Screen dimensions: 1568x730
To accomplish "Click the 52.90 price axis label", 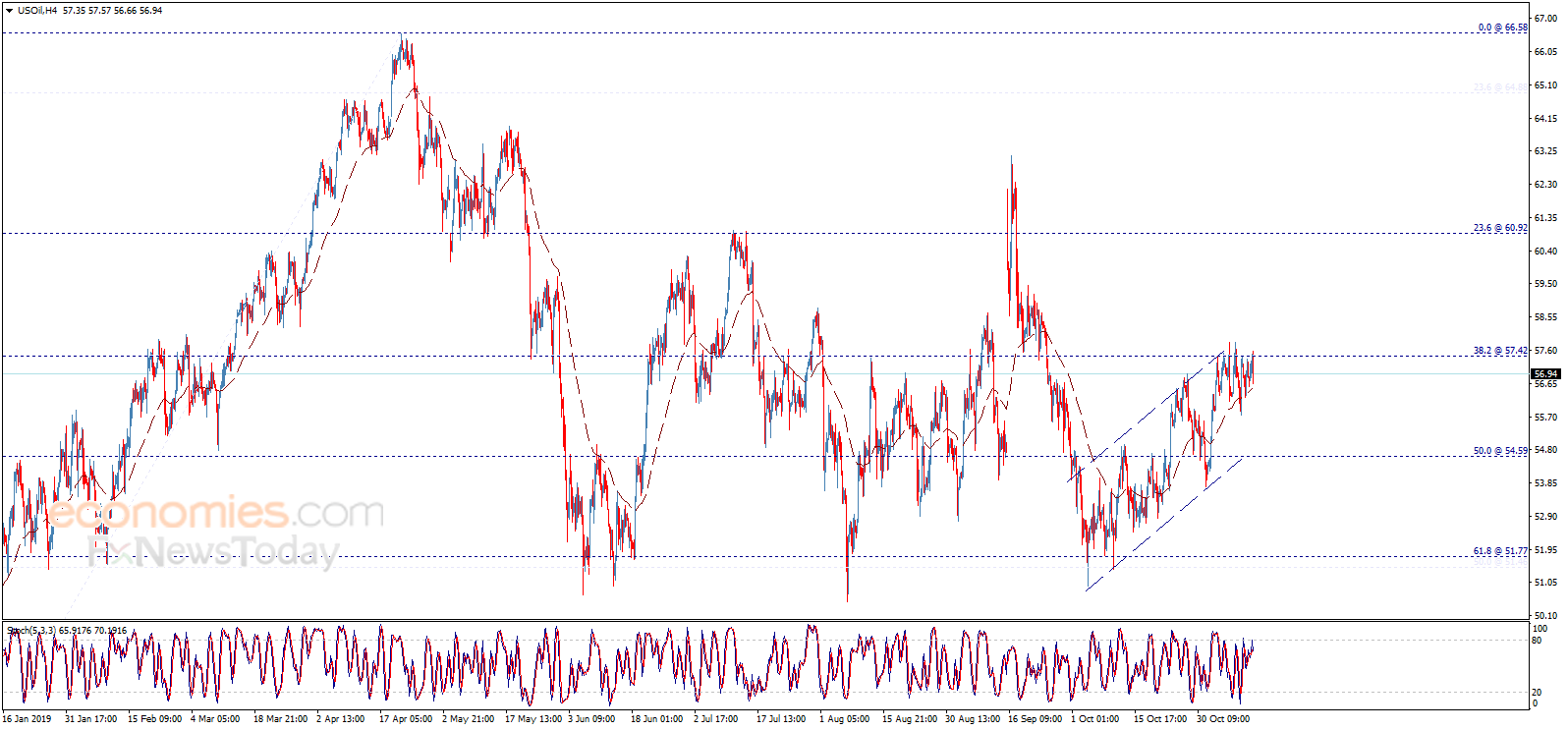I will click(1545, 517).
